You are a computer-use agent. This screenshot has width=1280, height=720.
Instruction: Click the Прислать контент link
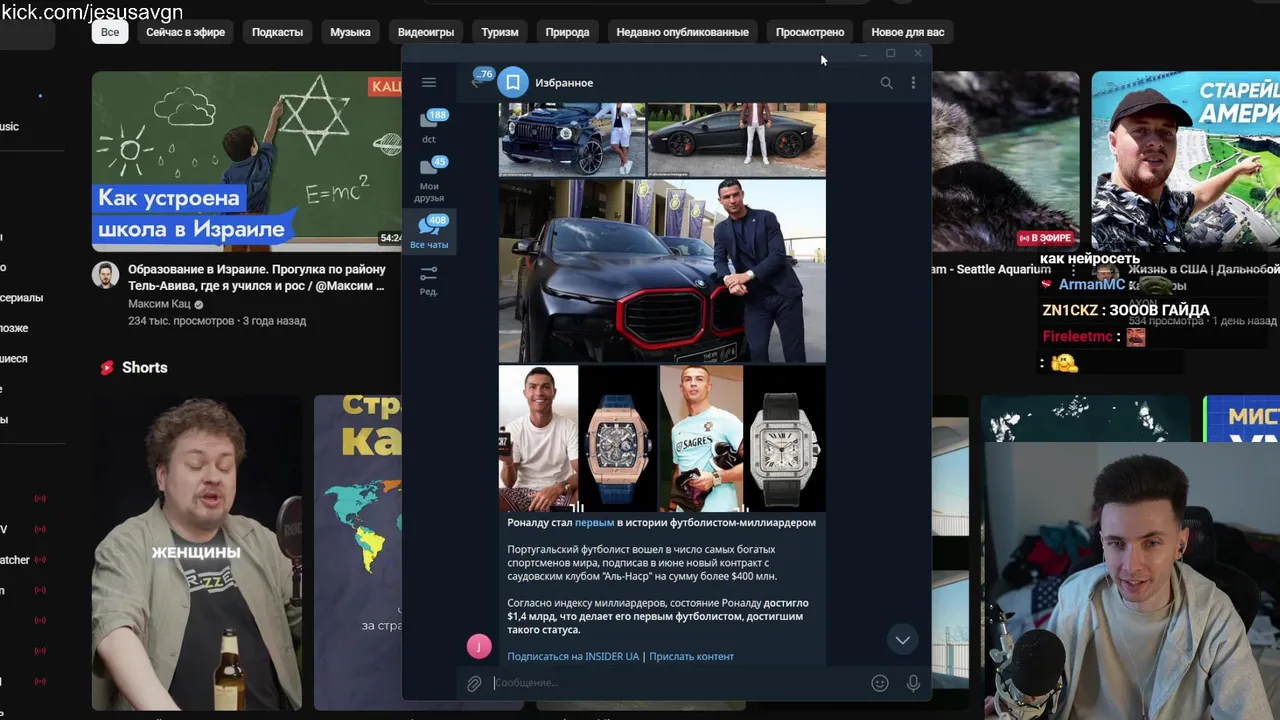(x=691, y=656)
